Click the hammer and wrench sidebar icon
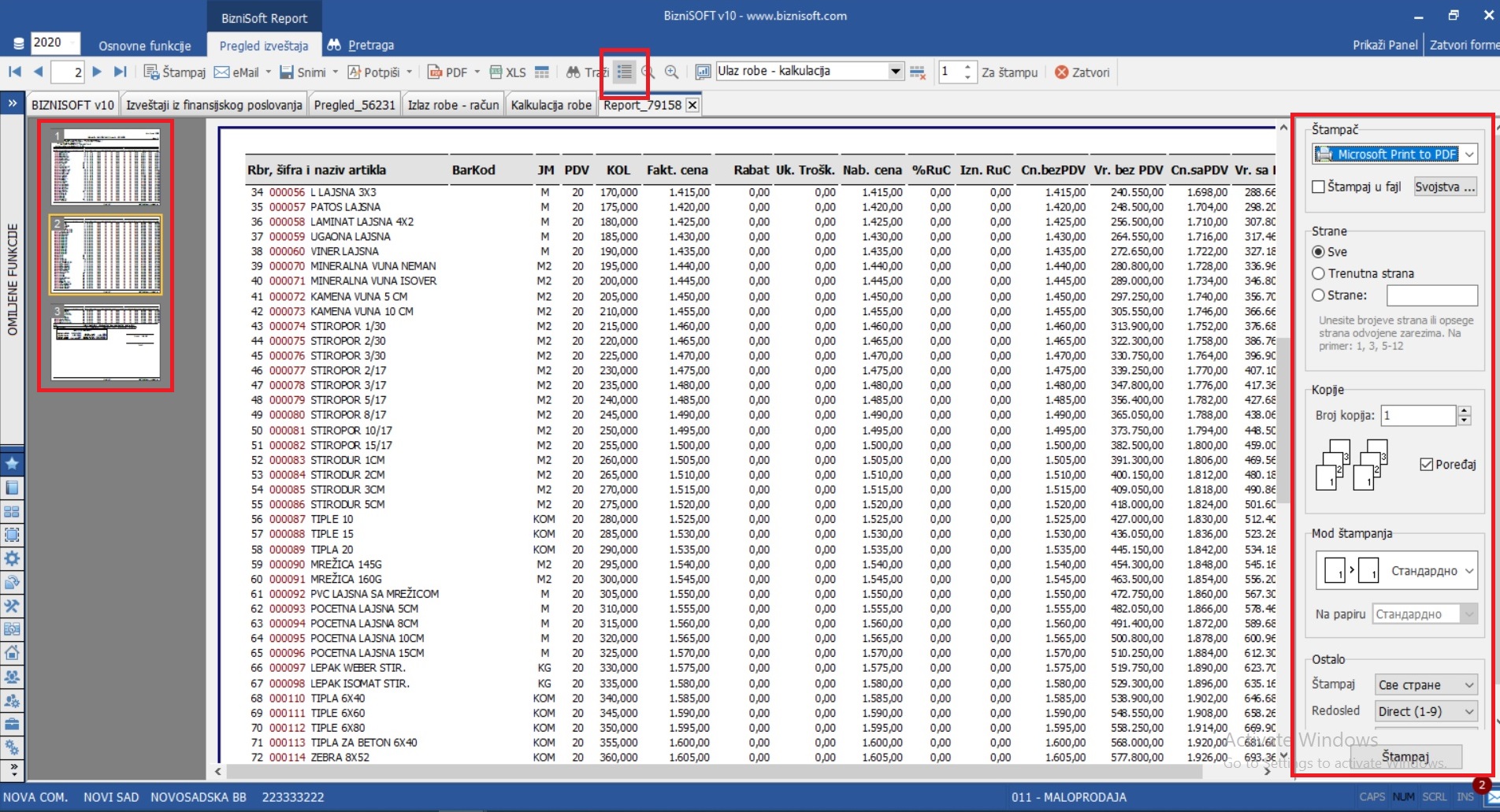 [x=12, y=606]
